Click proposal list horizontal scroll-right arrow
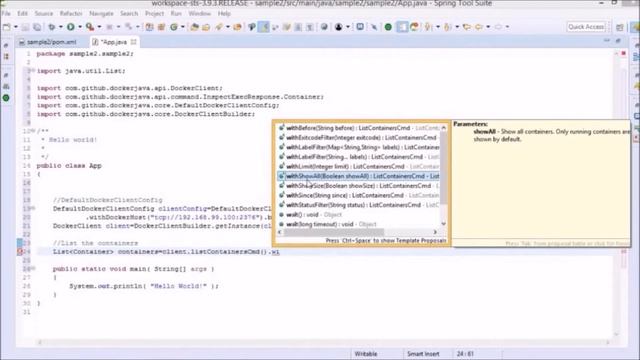The width and height of the screenshot is (640, 360). click(x=435, y=232)
